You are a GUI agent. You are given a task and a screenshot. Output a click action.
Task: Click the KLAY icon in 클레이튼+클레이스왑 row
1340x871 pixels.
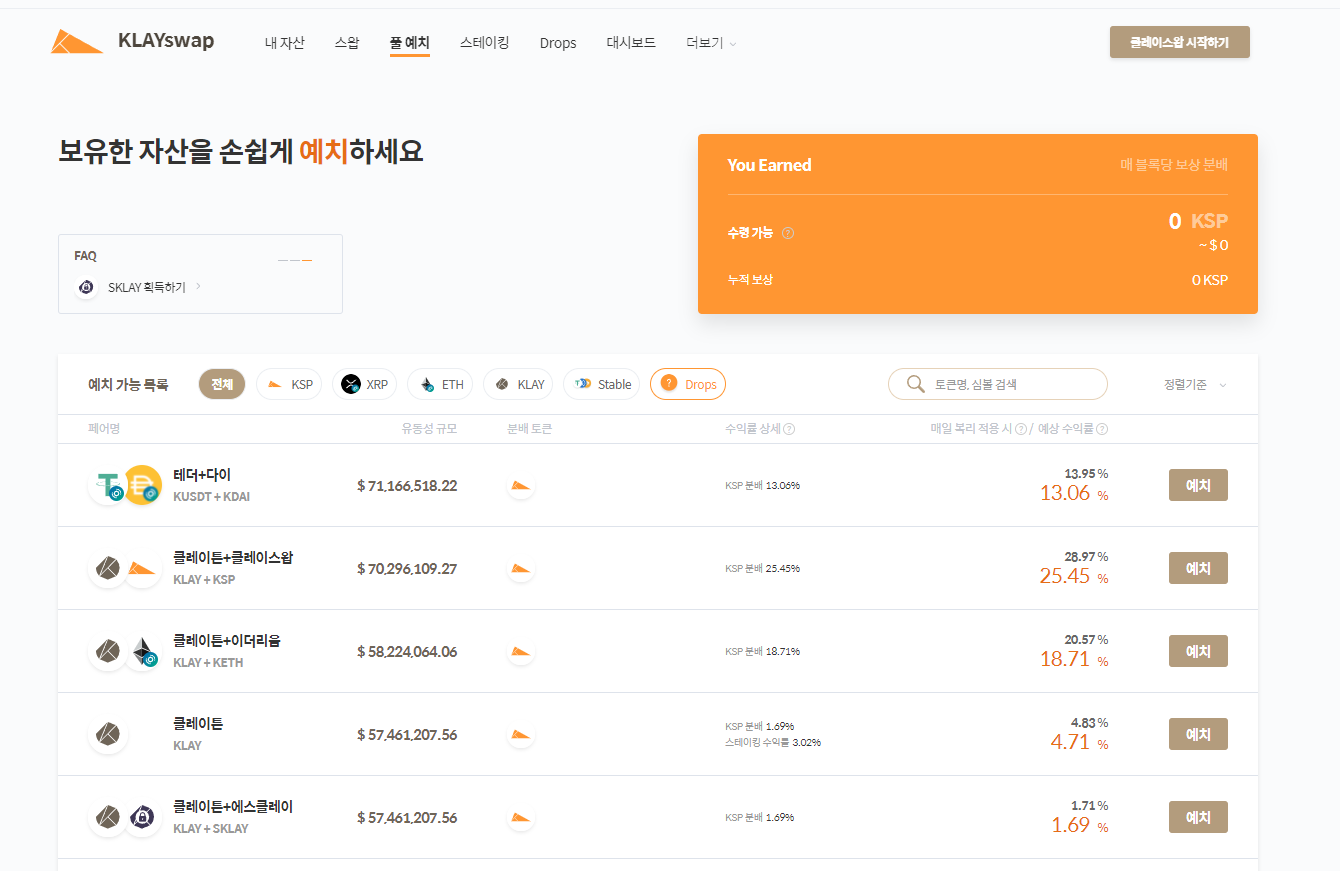(108, 568)
